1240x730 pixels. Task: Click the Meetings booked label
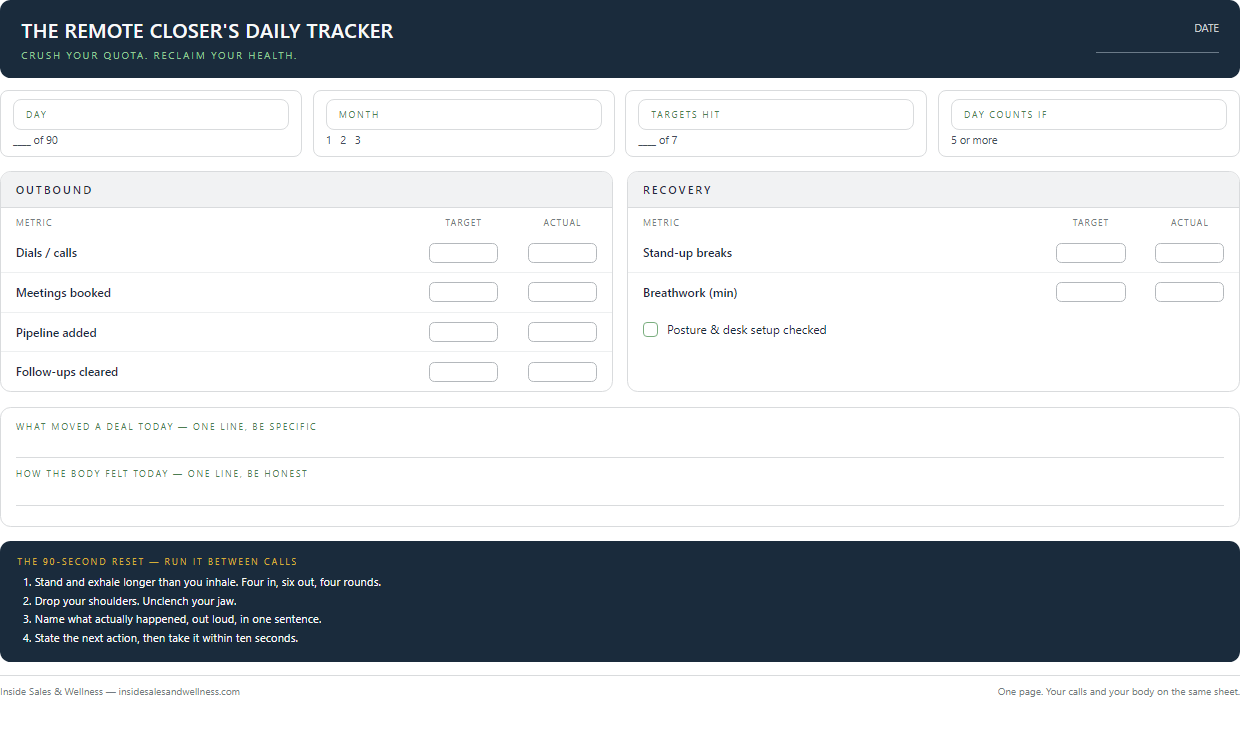click(x=63, y=293)
